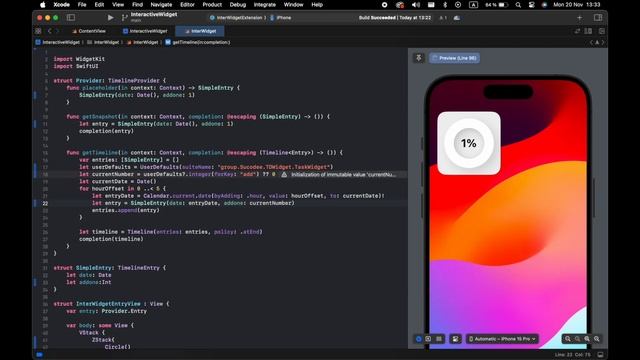Viewport: 640px width, 360px height.
Task: Click 'completion(timeline)' code line
Action: coord(111,239)
